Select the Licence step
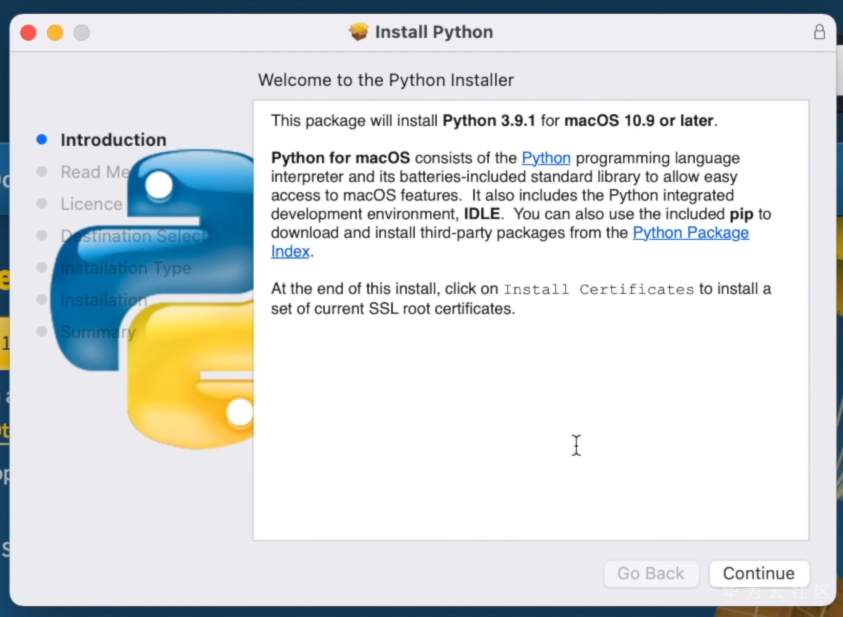Screen dimensions: 843x617 (91, 204)
